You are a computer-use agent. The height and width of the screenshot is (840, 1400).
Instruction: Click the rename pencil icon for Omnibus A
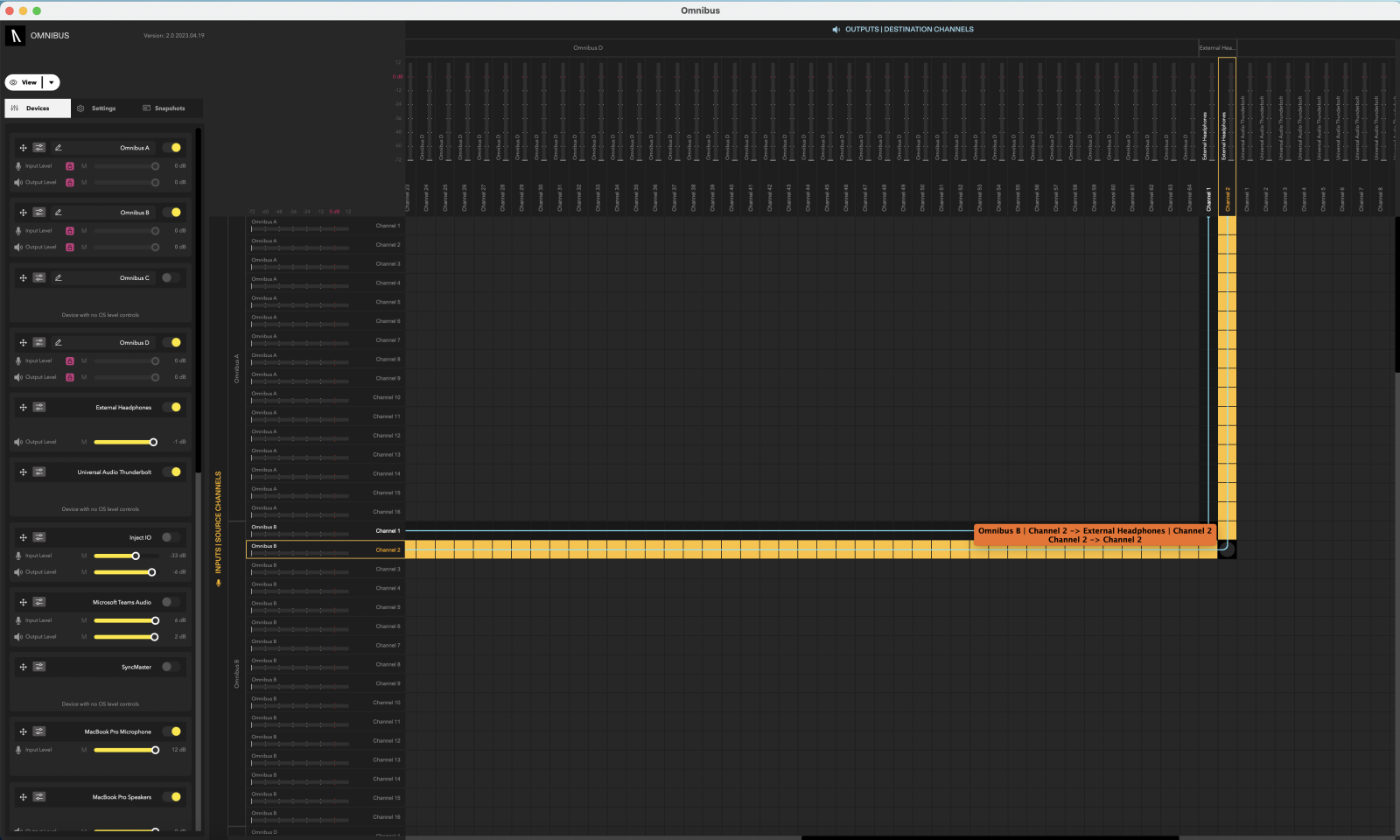point(59,148)
